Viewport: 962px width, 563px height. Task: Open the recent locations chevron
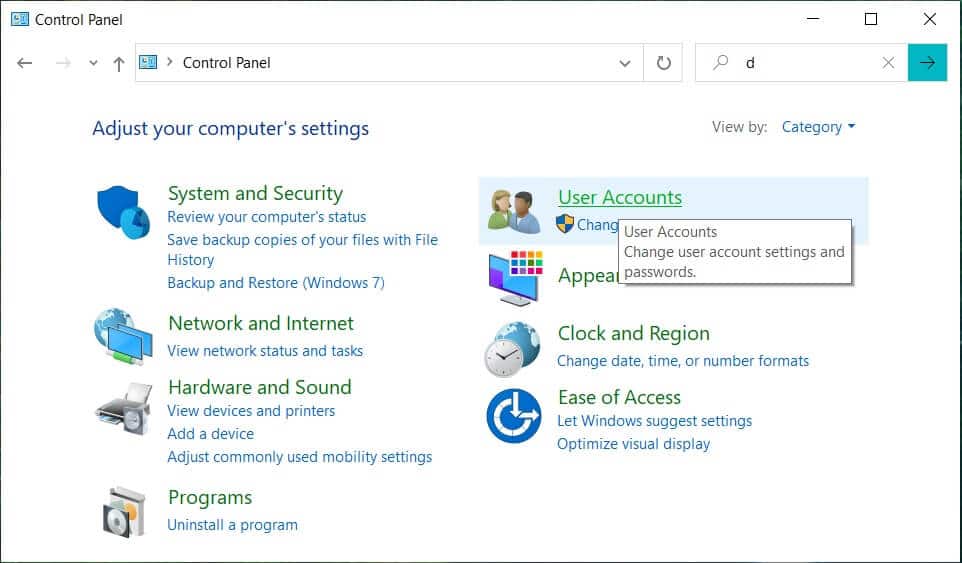(93, 63)
